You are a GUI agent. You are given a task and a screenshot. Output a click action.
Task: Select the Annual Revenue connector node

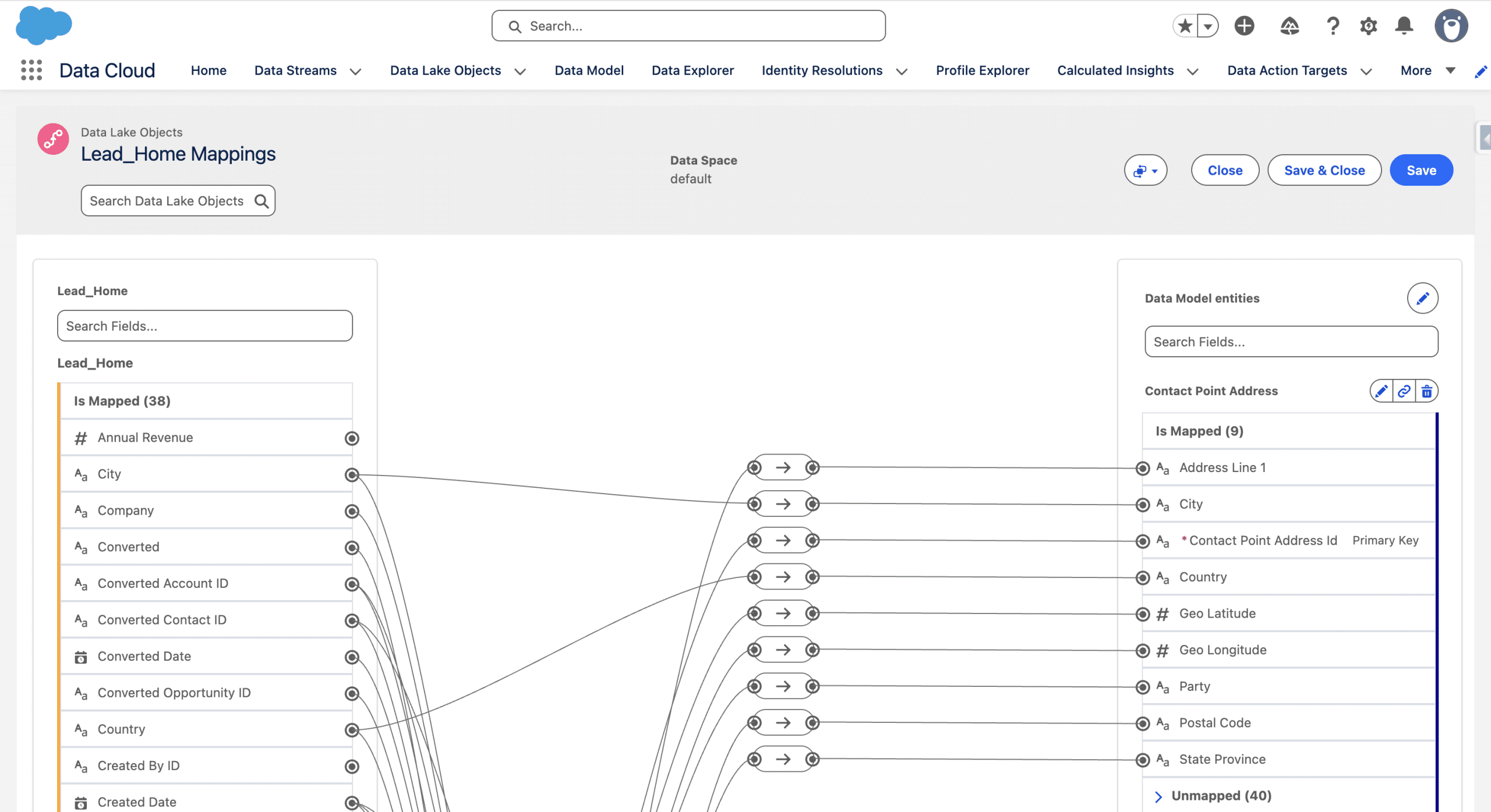[352, 438]
